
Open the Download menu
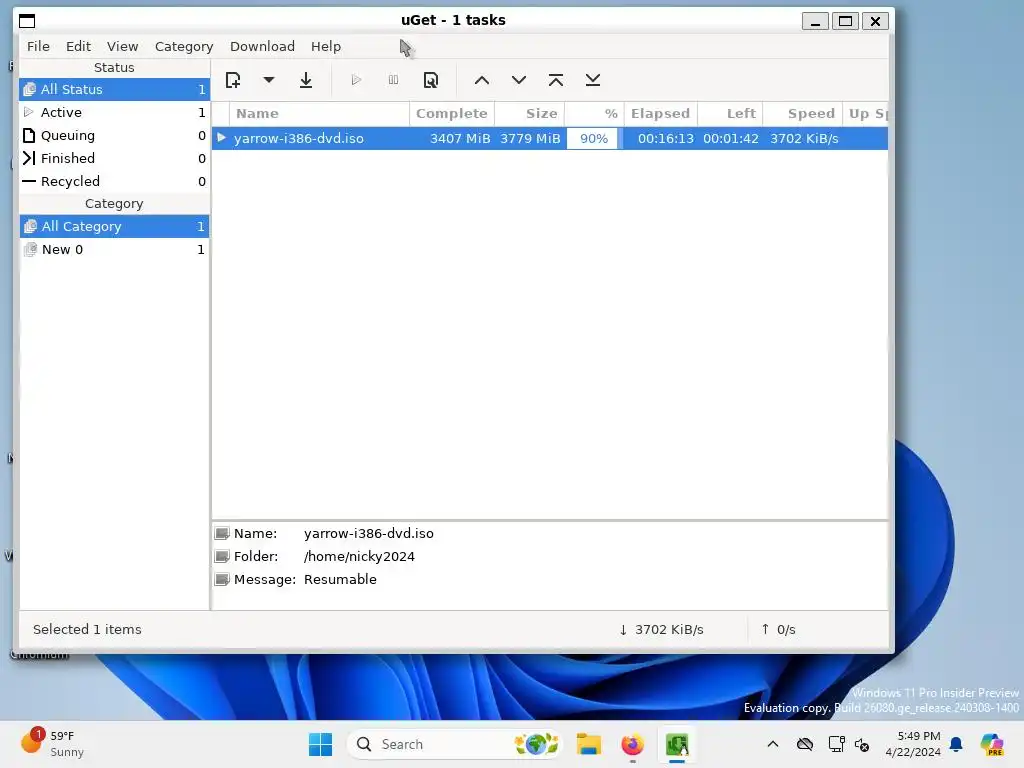[262, 46]
